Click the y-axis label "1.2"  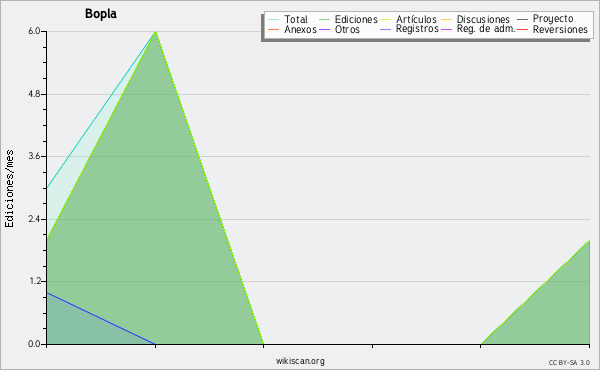[x=34, y=281]
